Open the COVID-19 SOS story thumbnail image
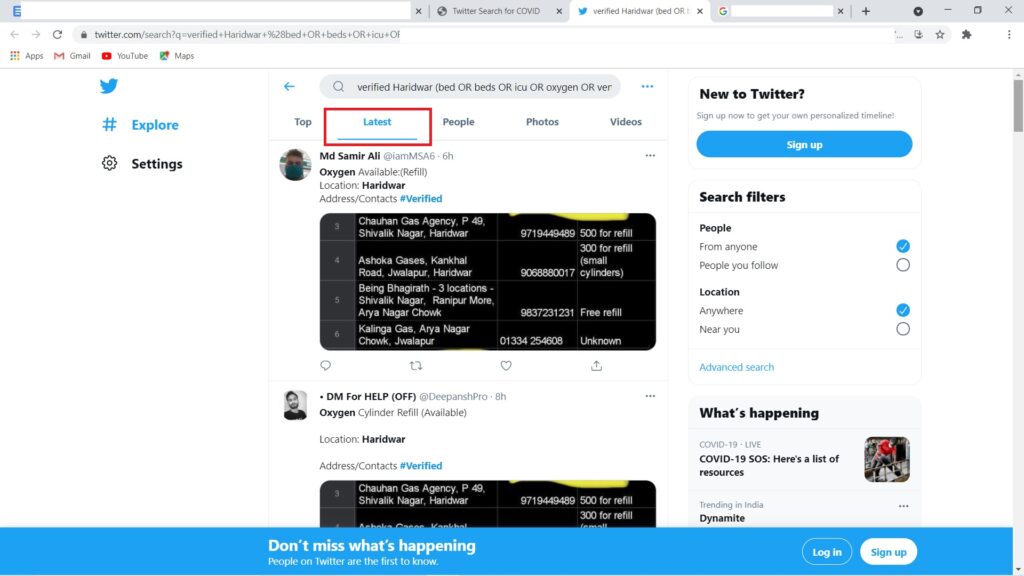 pyautogui.click(x=887, y=460)
